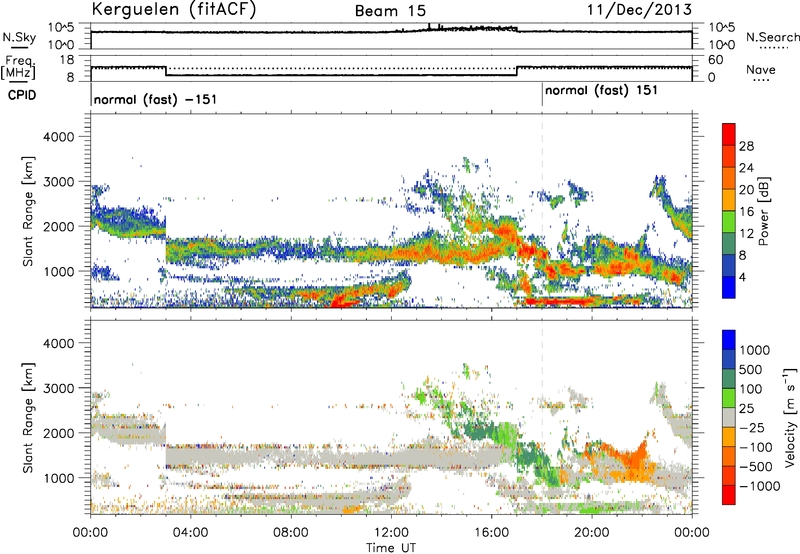Click the '20:00' time tick label
800x554 pixels.
pyautogui.click(x=591, y=533)
